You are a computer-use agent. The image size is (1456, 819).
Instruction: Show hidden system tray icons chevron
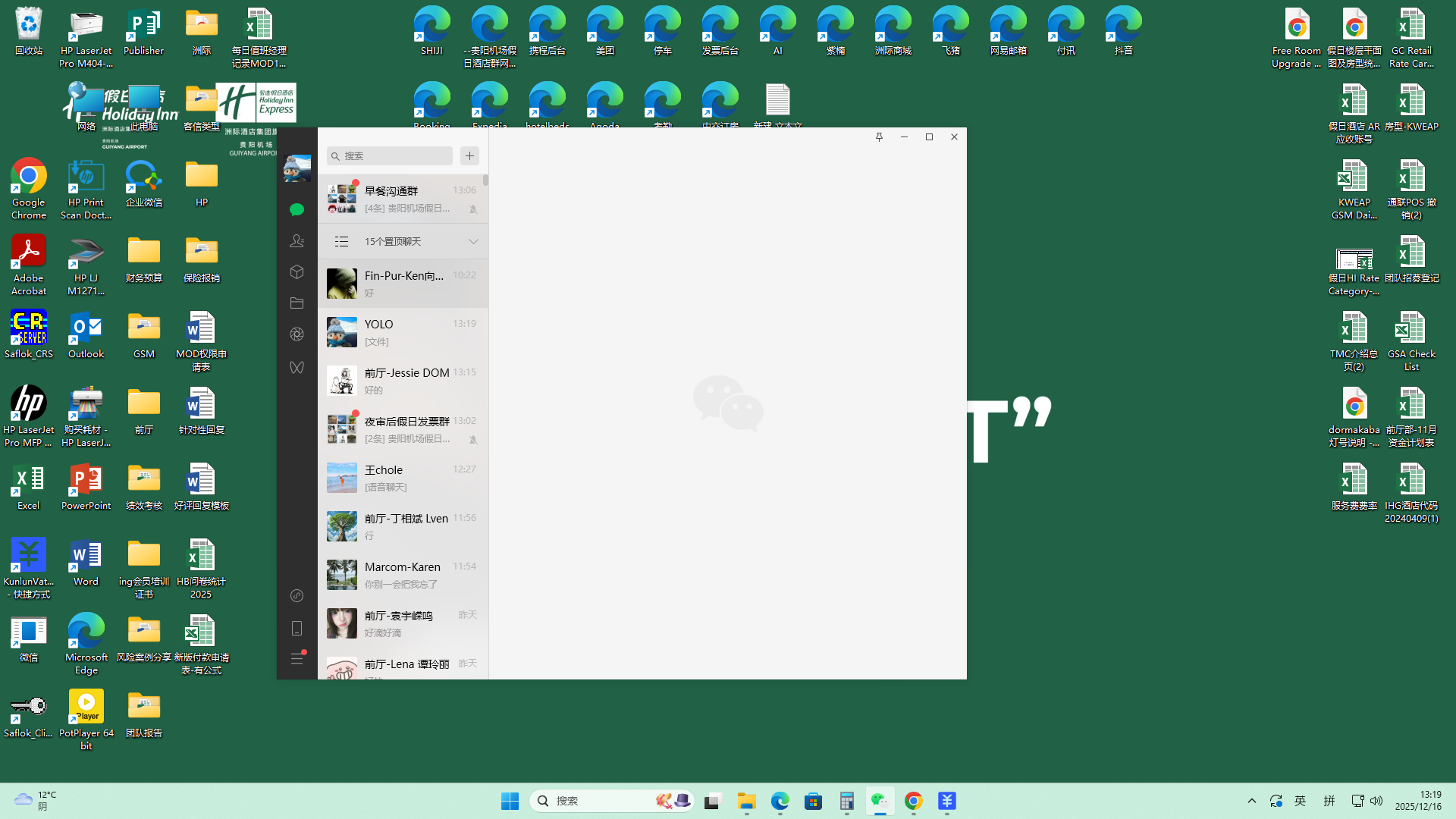(1252, 801)
